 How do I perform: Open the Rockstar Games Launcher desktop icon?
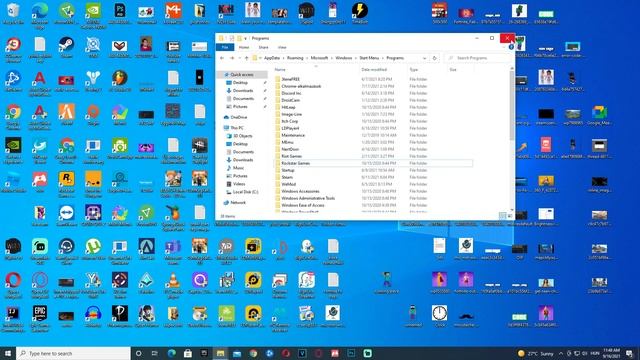66,183
